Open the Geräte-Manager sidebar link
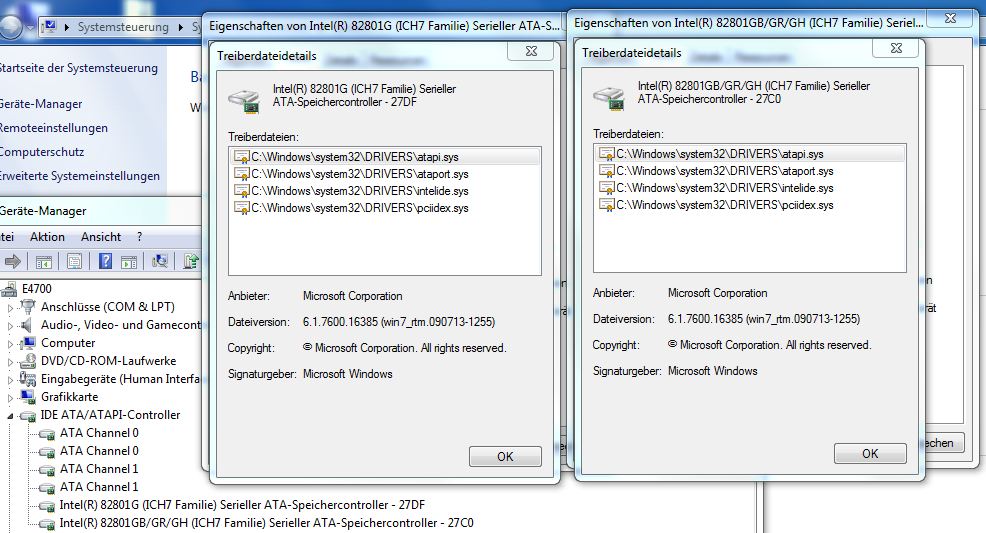 tap(41, 104)
